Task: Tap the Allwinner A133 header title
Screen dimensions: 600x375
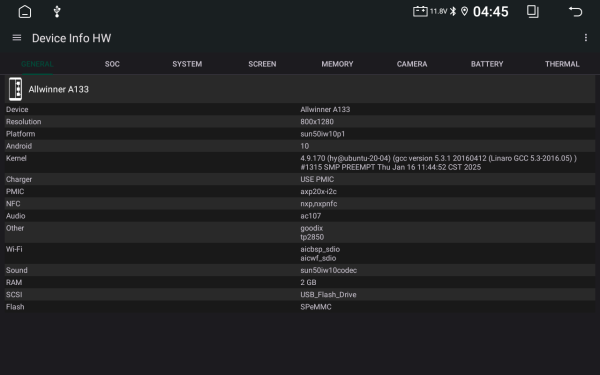Action: click(59, 89)
